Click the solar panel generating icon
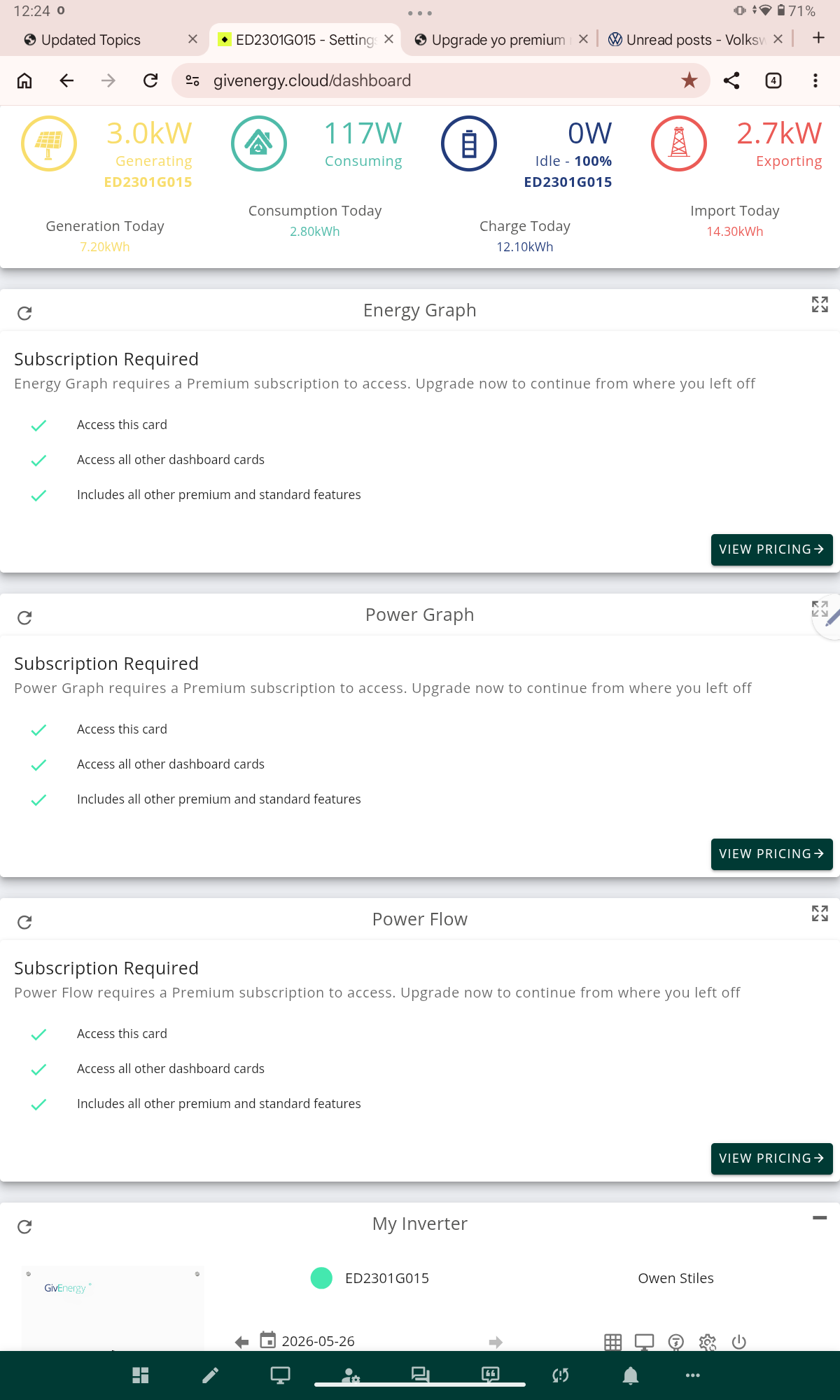Viewport: 840px width, 1400px height. (49, 143)
